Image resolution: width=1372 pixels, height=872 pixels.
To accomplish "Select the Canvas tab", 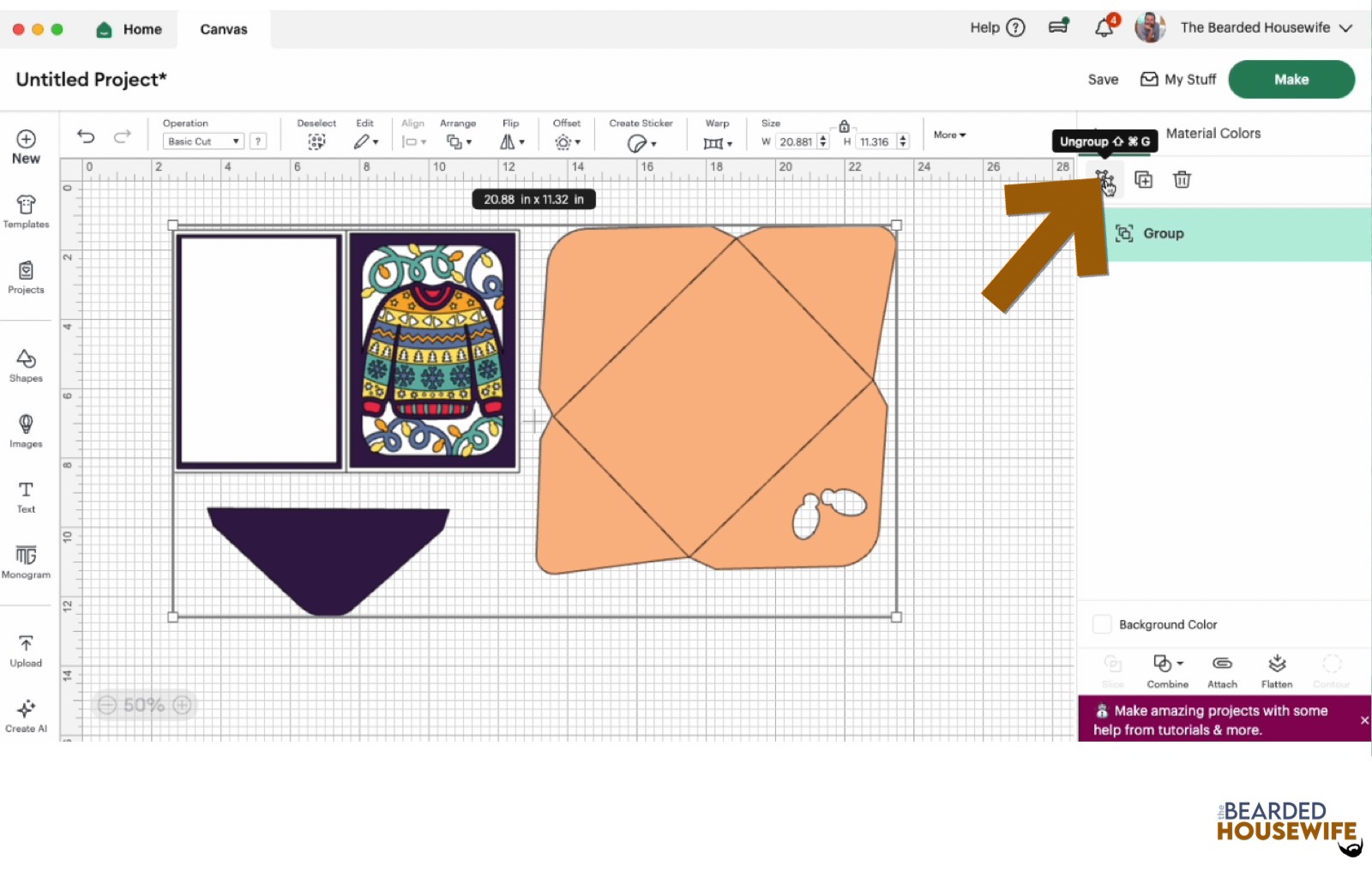I will click(222, 28).
